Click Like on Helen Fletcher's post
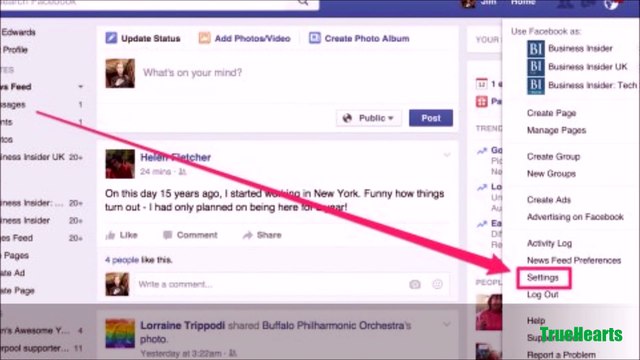Image resolution: width=640 pixels, height=360 pixels. click(x=128, y=235)
